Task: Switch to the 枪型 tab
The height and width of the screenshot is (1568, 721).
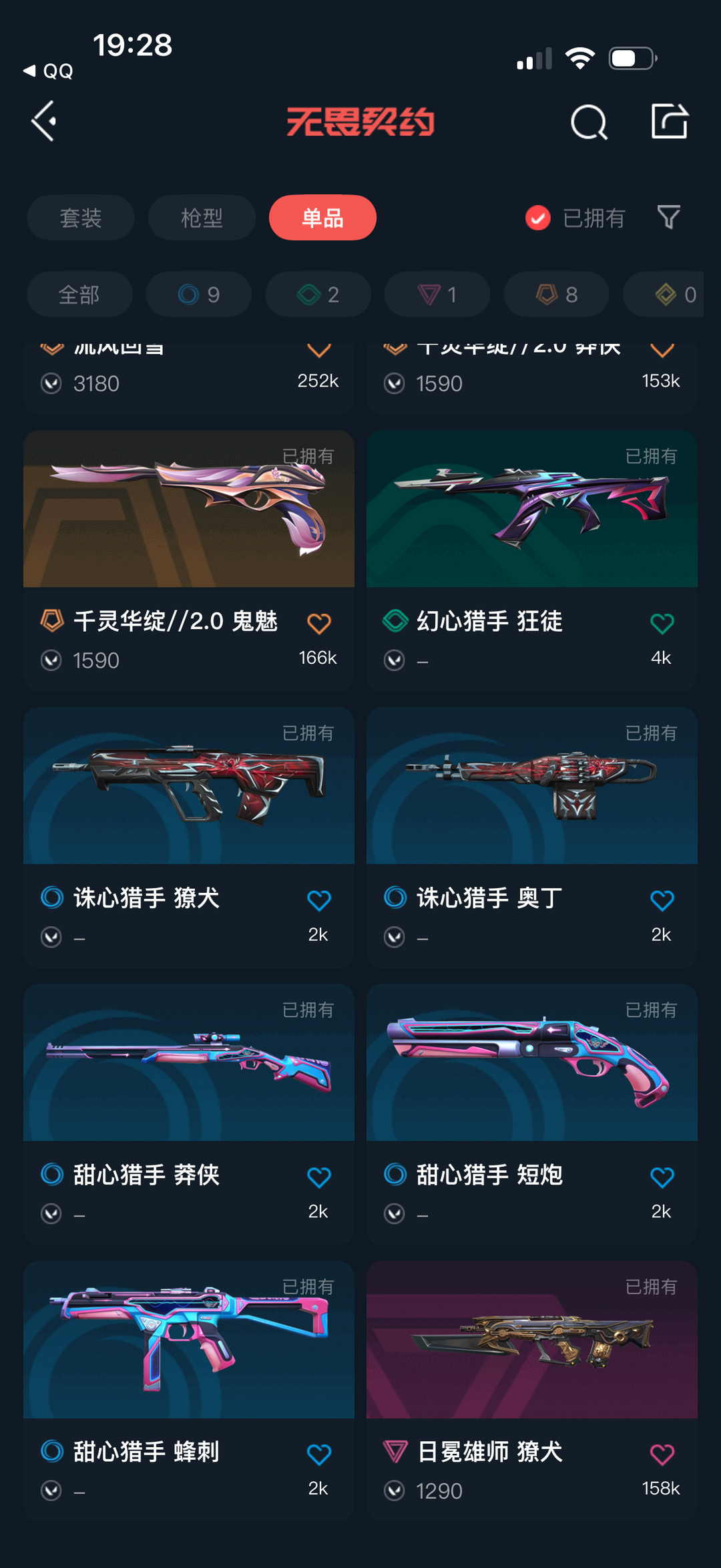Action: tap(202, 218)
